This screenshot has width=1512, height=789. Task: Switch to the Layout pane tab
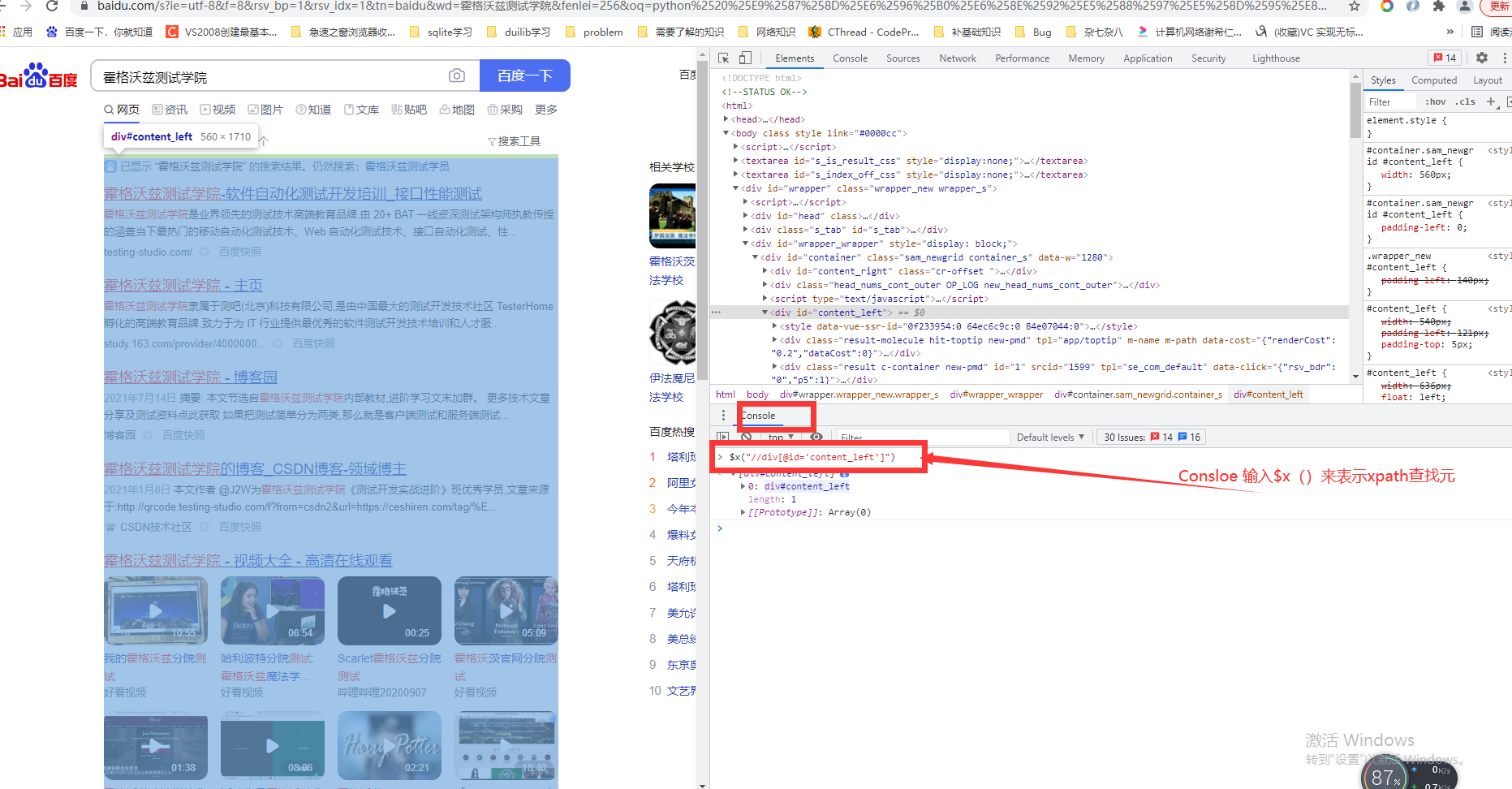pos(1488,80)
